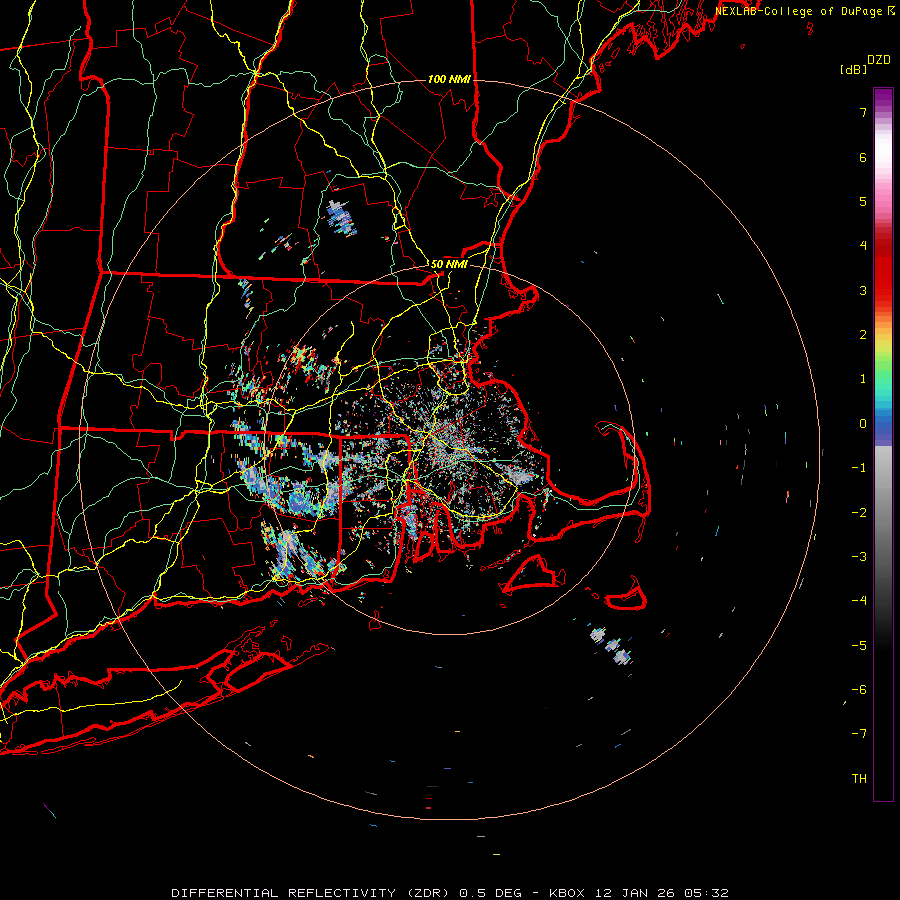Click the positive 4 dB scale value
Image resolution: width=900 pixels, height=900 pixels.
(863, 245)
